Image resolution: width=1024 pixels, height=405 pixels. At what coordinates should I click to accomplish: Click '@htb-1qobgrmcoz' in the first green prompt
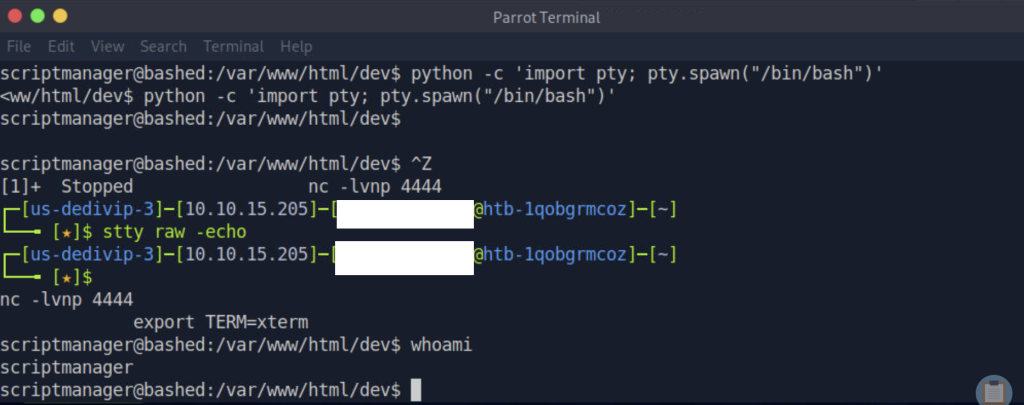tap(551, 210)
